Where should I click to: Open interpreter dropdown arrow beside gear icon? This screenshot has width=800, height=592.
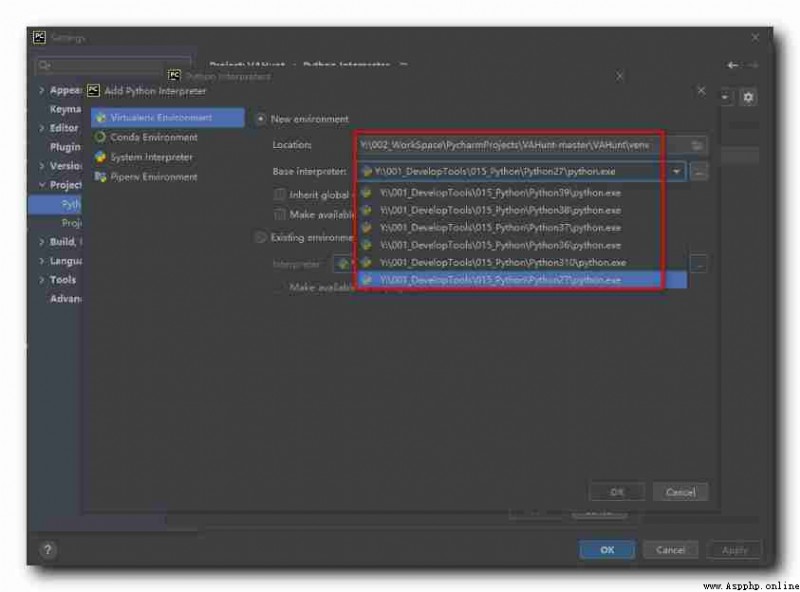click(x=725, y=97)
